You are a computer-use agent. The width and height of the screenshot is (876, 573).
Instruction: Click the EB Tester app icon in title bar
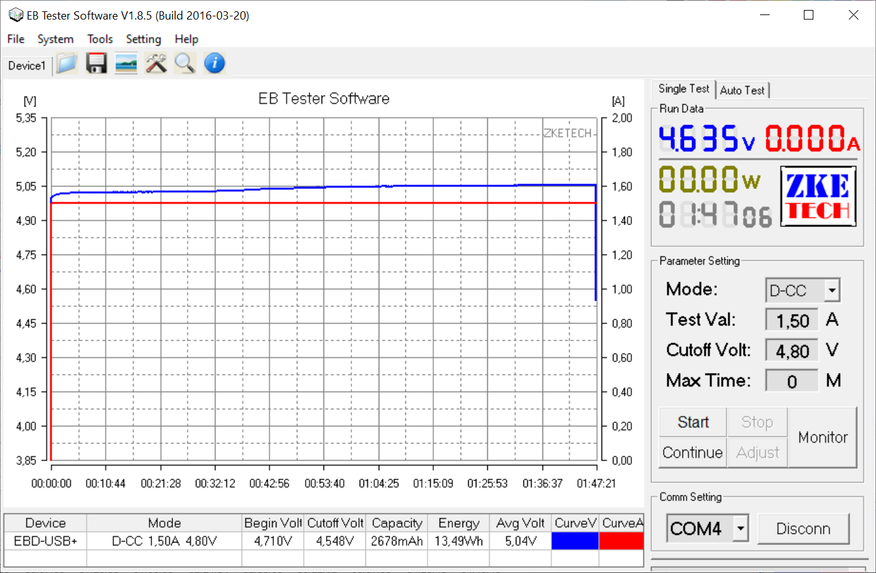16,15
